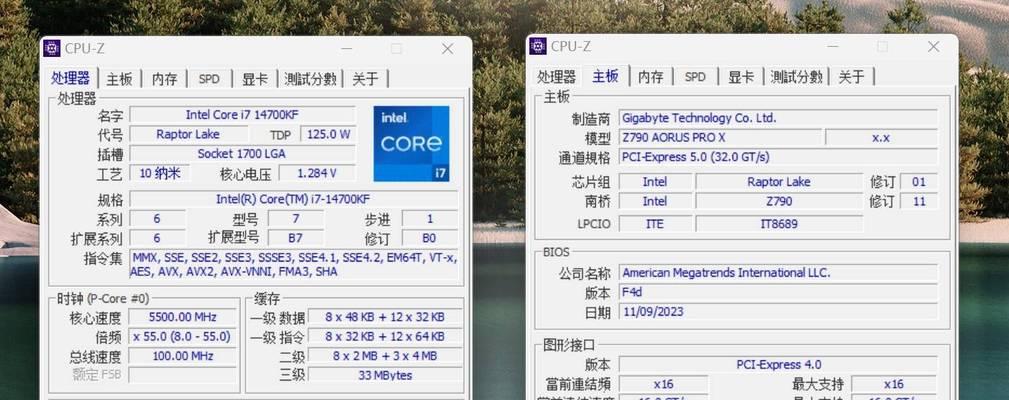Open the 測試分數 tab in the left CPU-Z window
This screenshot has width=1009, height=400.
coord(310,79)
